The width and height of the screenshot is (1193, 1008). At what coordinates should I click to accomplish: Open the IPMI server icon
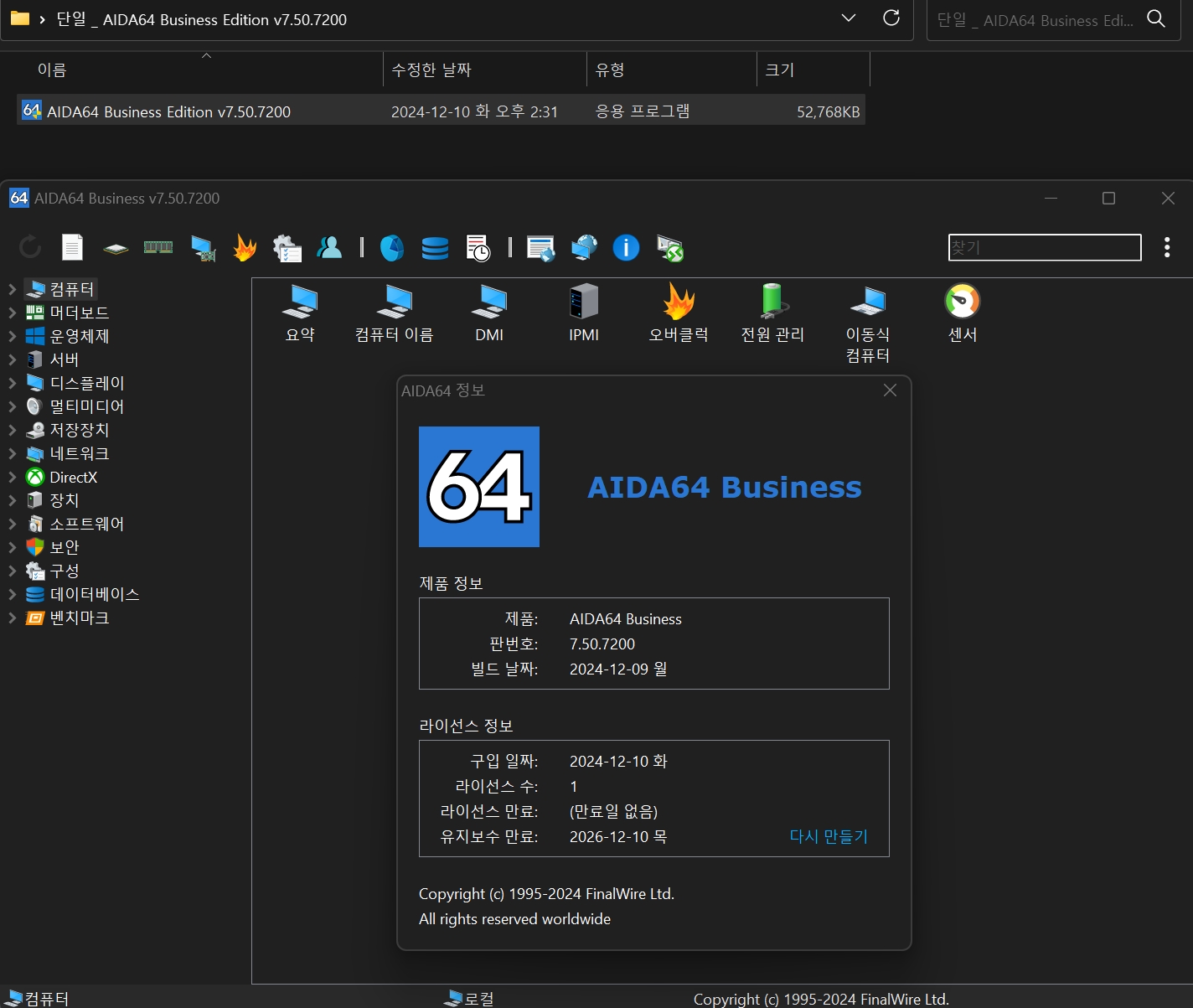pyautogui.click(x=584, y=313)
